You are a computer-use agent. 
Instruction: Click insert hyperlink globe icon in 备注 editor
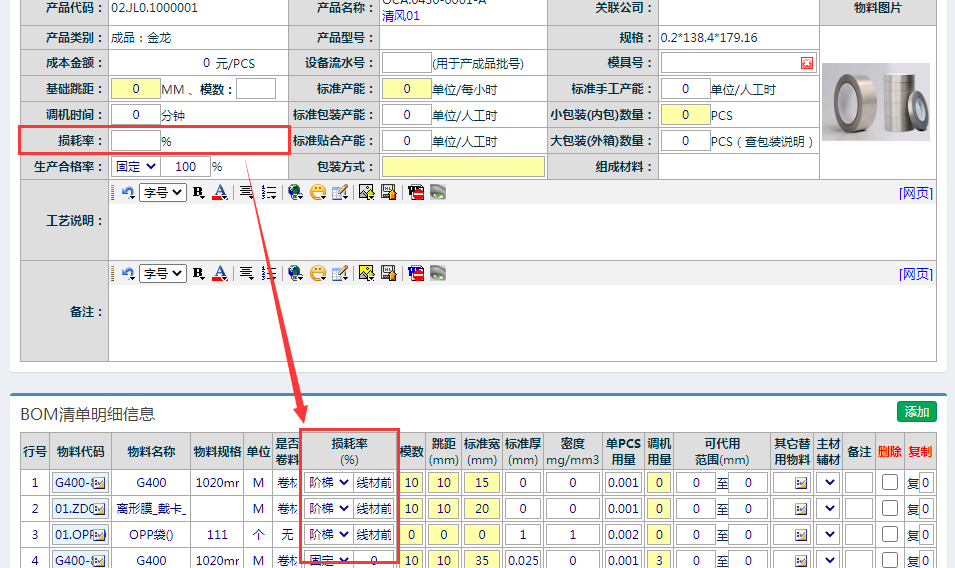coord(295,273)
